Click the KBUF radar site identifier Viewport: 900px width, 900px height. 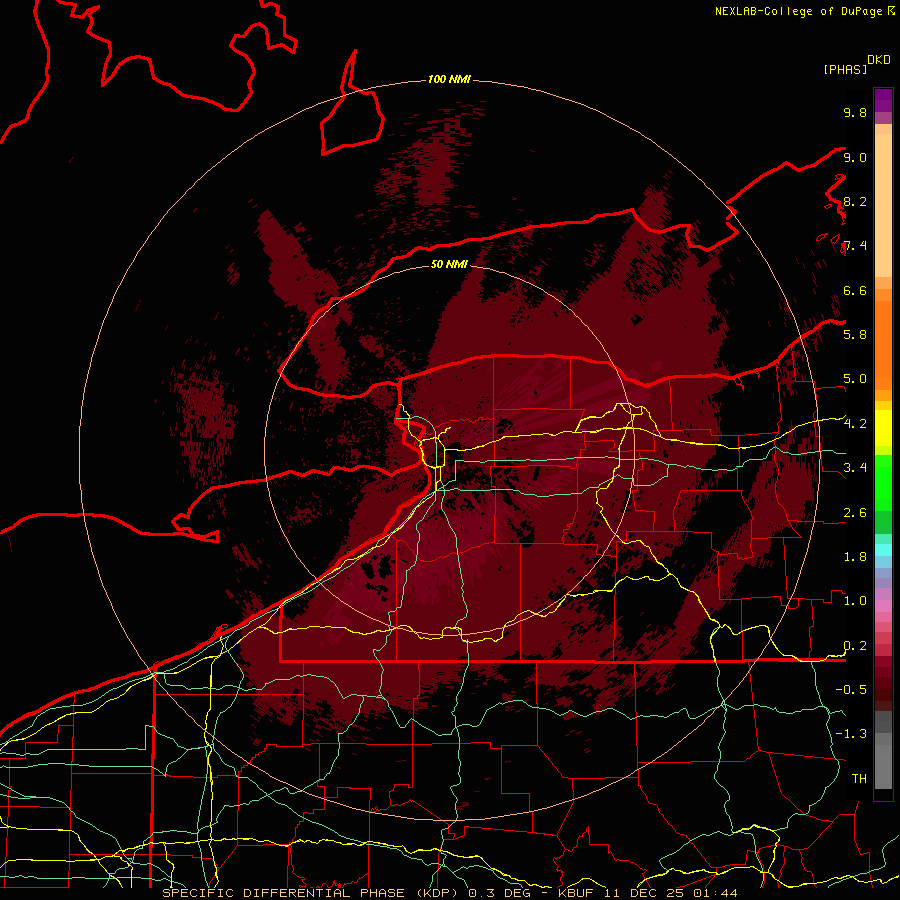pyautogui.click(x=577, y=893)
